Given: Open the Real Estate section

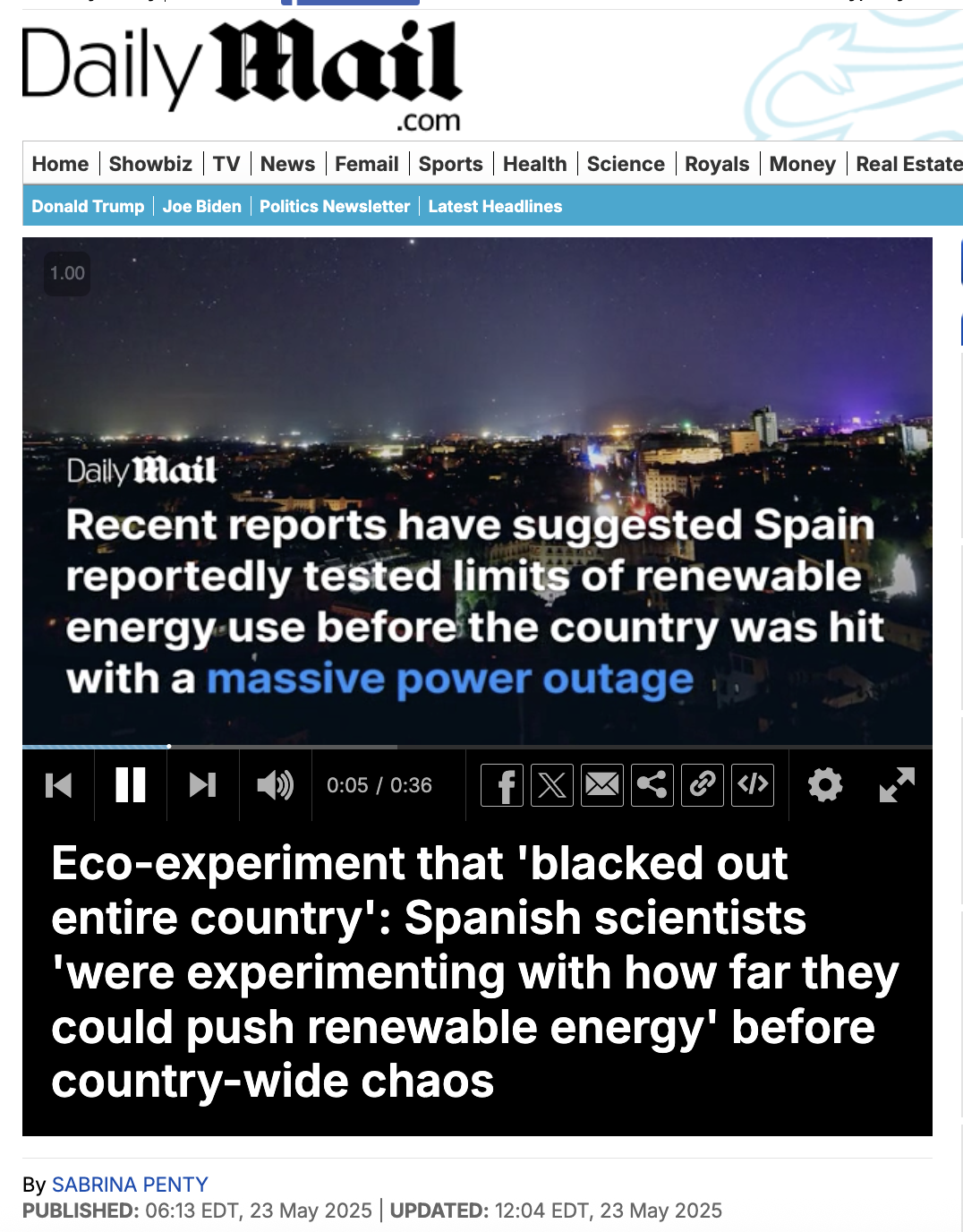Looking at the screenshot, I should (909, 164).
